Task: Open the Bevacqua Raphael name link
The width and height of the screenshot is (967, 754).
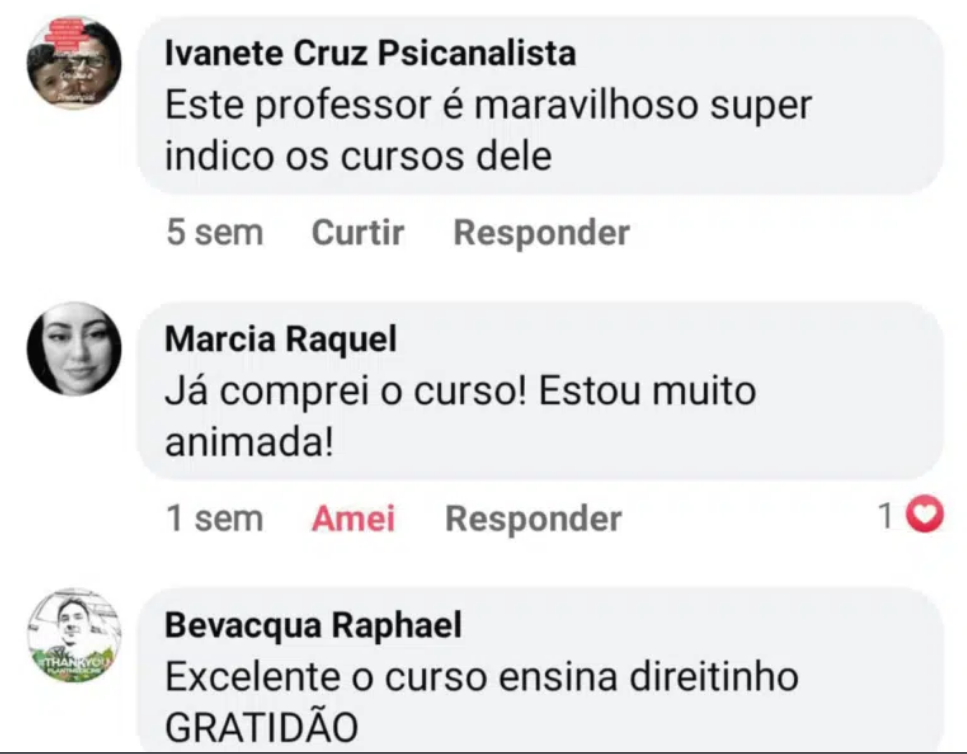Action: click(x=313, y=625)
